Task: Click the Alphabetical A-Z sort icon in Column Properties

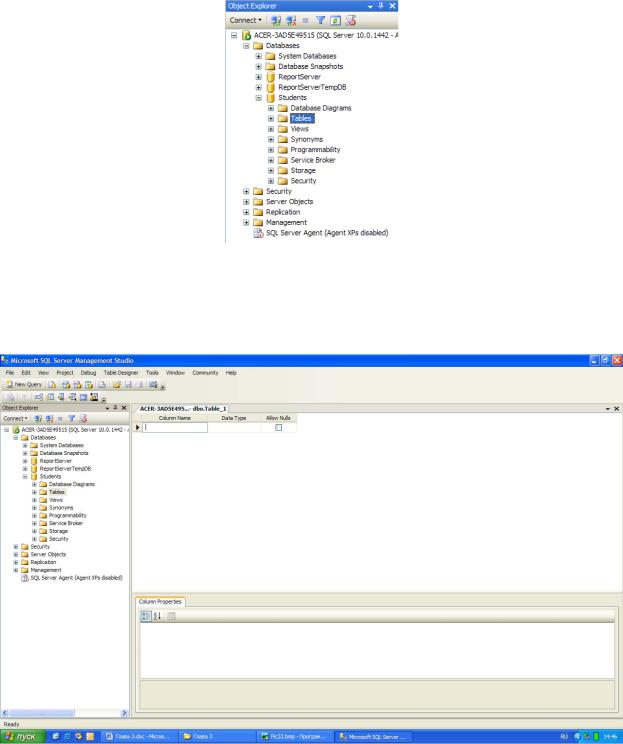Action: (x=157, y=616)
